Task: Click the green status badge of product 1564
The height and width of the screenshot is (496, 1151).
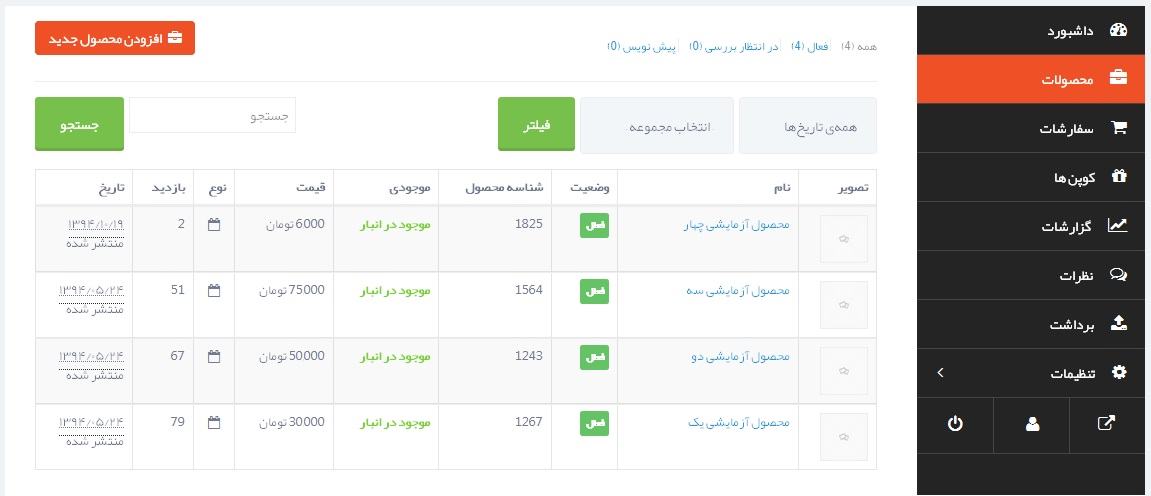Action: [x=594, y=291]
